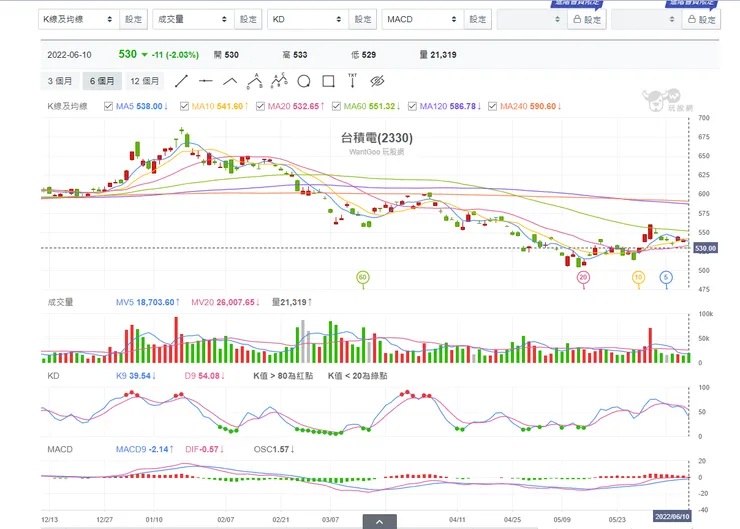Switch to the 12 個月 time range
The height and width of the screenshot is (529, 740).
coord(145,81)
